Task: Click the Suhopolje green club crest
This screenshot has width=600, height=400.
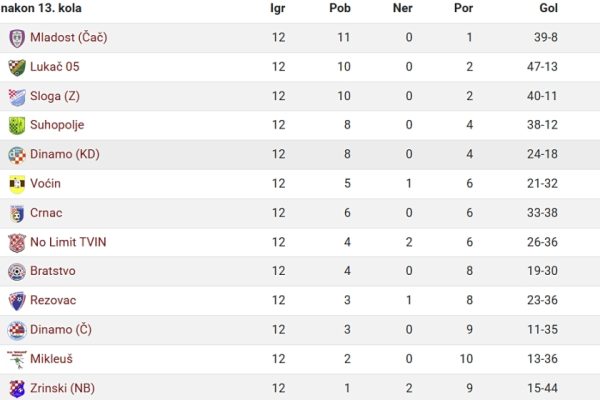Action: pyautogui.click(x=17, y=126)
